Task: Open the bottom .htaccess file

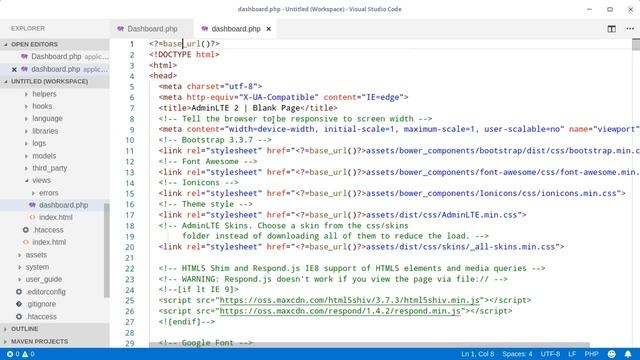Action: point(41,317)
